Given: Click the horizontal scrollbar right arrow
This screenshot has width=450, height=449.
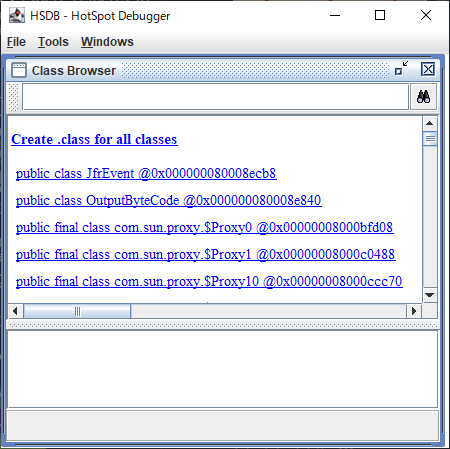Looking at the screenshot, I should tap(414, 311).
